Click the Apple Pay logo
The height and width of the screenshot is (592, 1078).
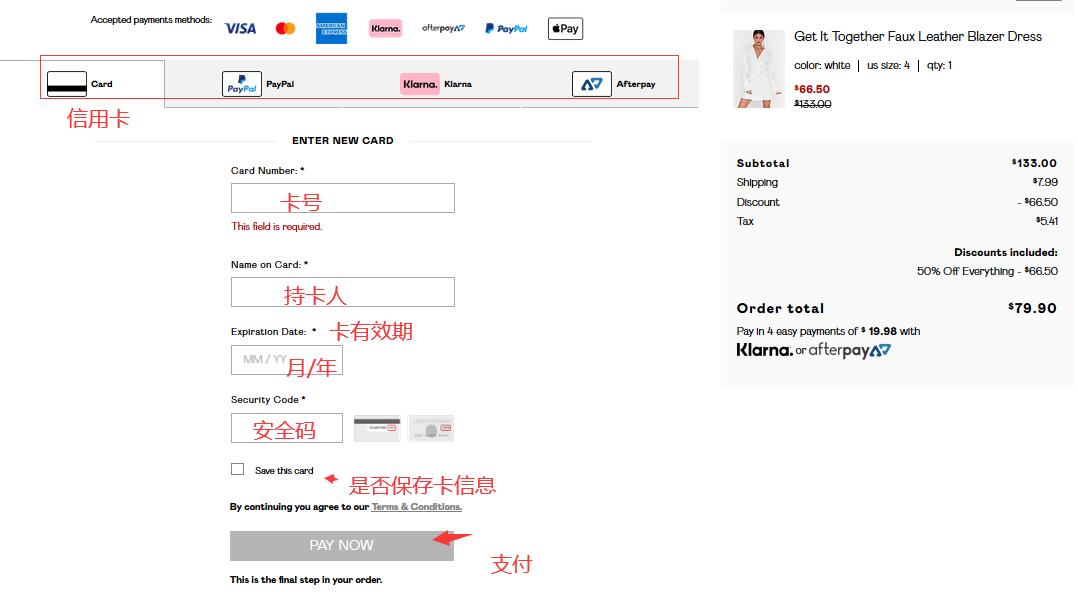(x=565, y=29)
